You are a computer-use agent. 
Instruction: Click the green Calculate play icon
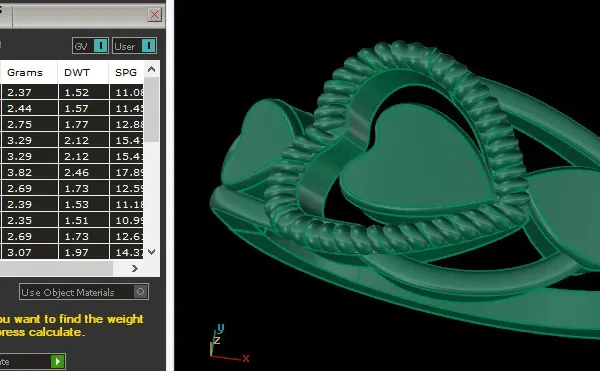tap(58, 361)
